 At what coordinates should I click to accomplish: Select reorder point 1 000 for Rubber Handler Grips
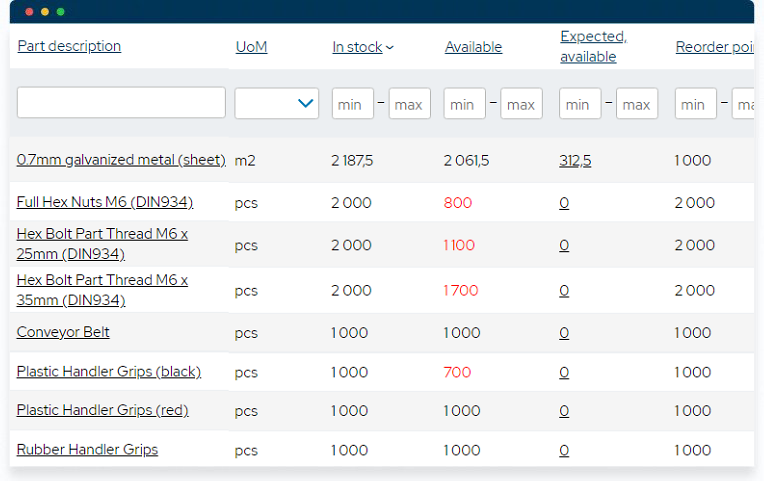692,450
